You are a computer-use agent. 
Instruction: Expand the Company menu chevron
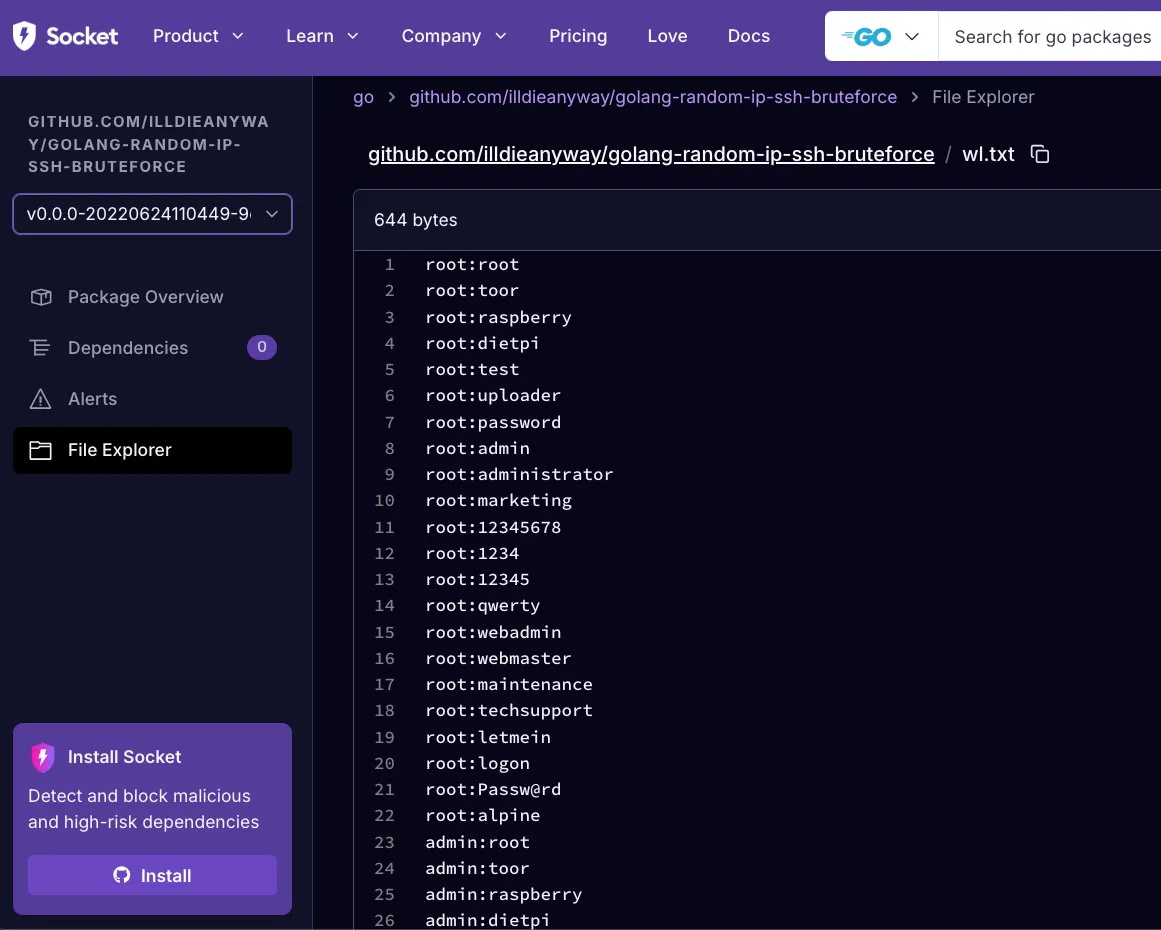point(501,36)
